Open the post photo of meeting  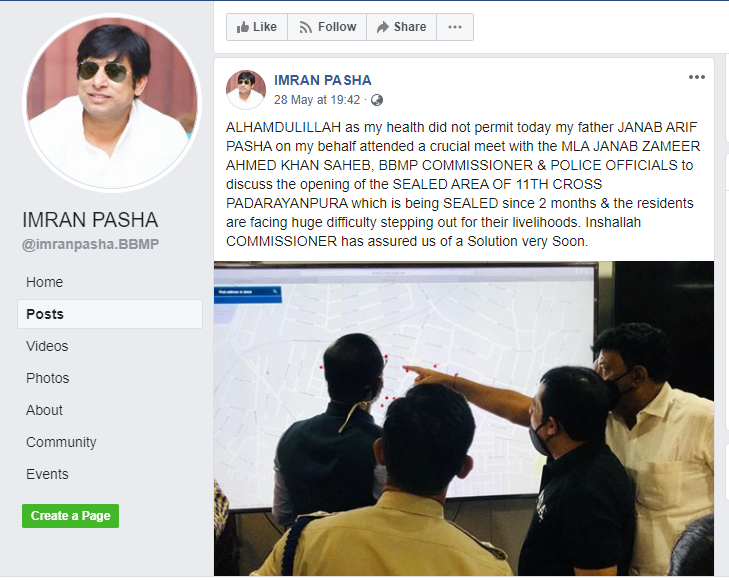[x=464, y=418]
